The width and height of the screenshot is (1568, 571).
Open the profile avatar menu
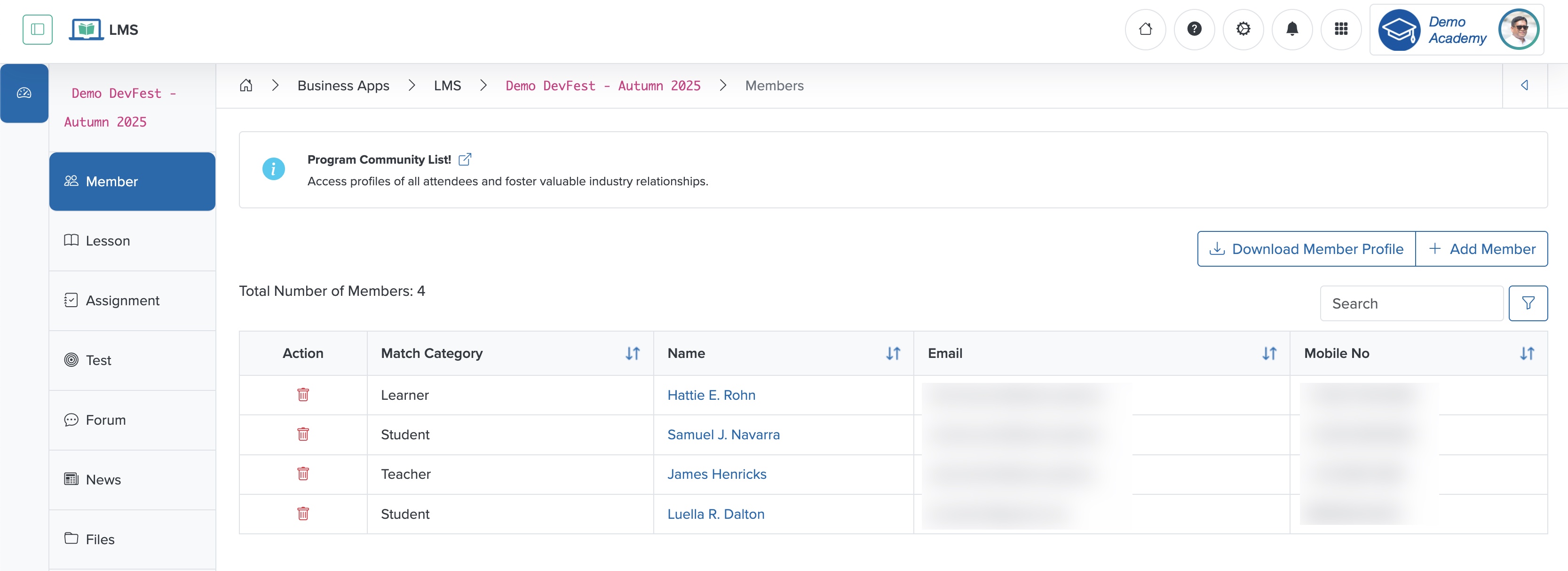(x=1519, y=29)
